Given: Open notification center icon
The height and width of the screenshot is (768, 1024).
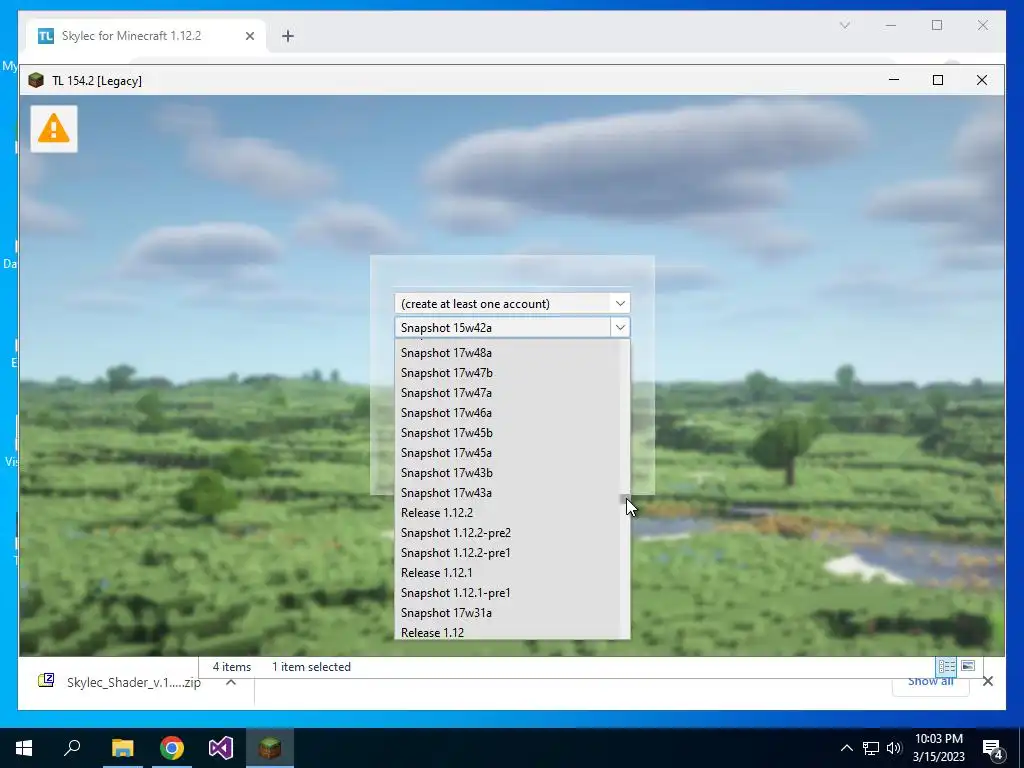Looking at the screenshot, I should click(x=995, y=748).
